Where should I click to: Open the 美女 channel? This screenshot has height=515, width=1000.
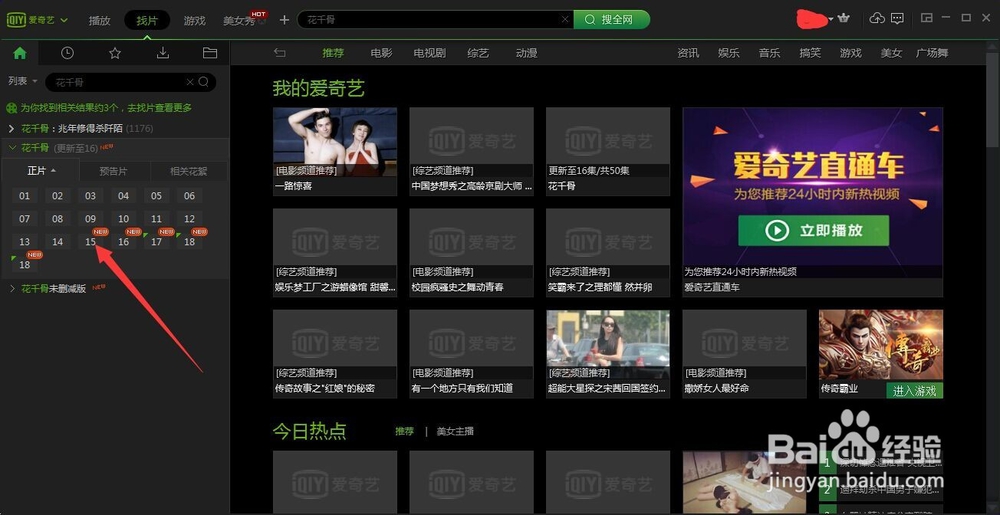(x=891, y=53)
